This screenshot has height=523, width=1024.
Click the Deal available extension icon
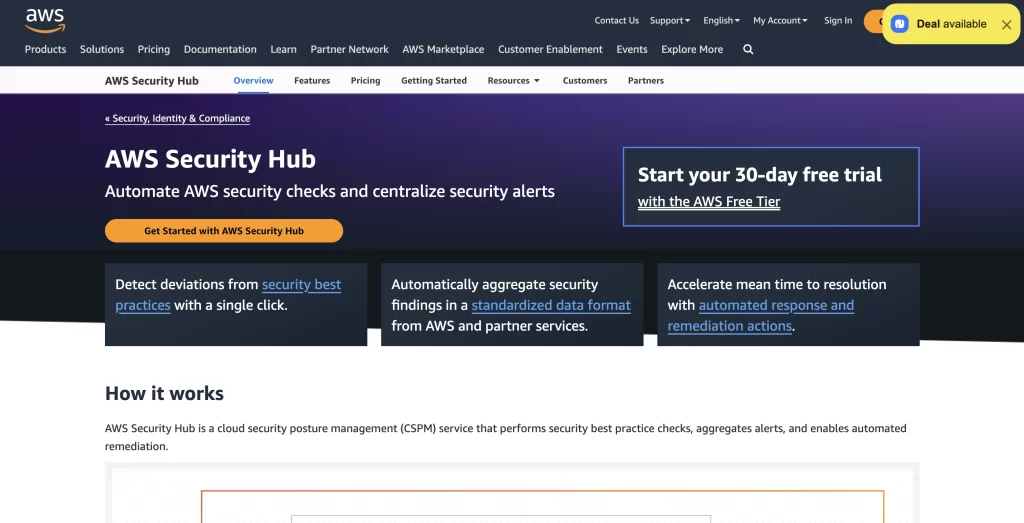pos(900,24)
